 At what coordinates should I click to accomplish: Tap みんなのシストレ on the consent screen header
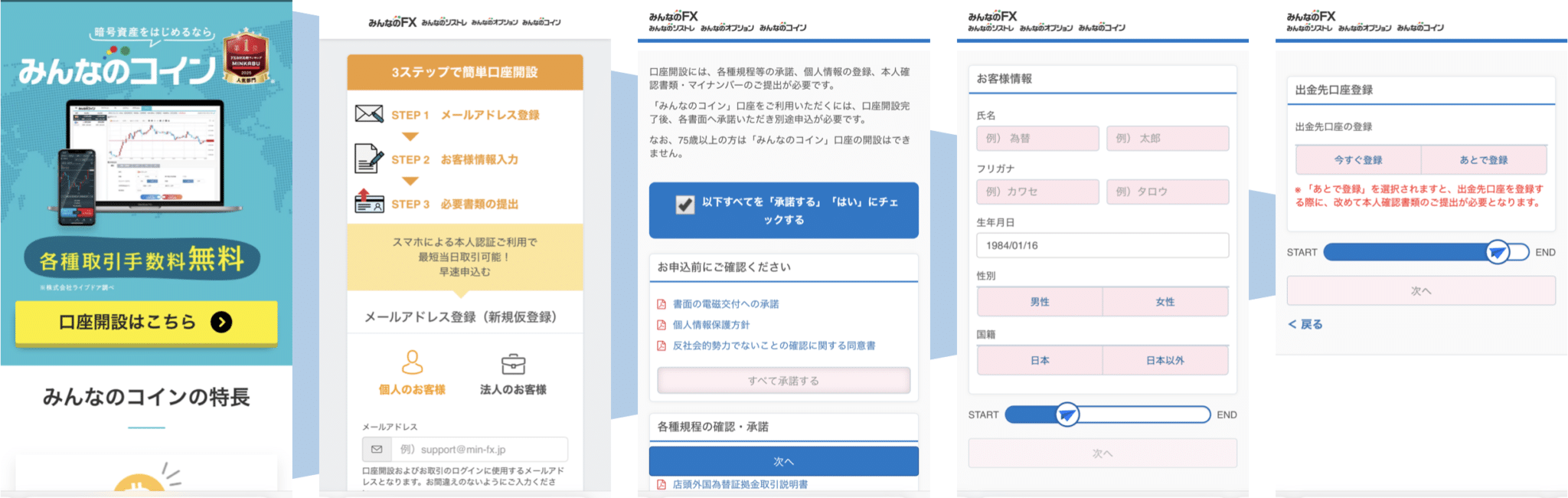pos(671,28)
